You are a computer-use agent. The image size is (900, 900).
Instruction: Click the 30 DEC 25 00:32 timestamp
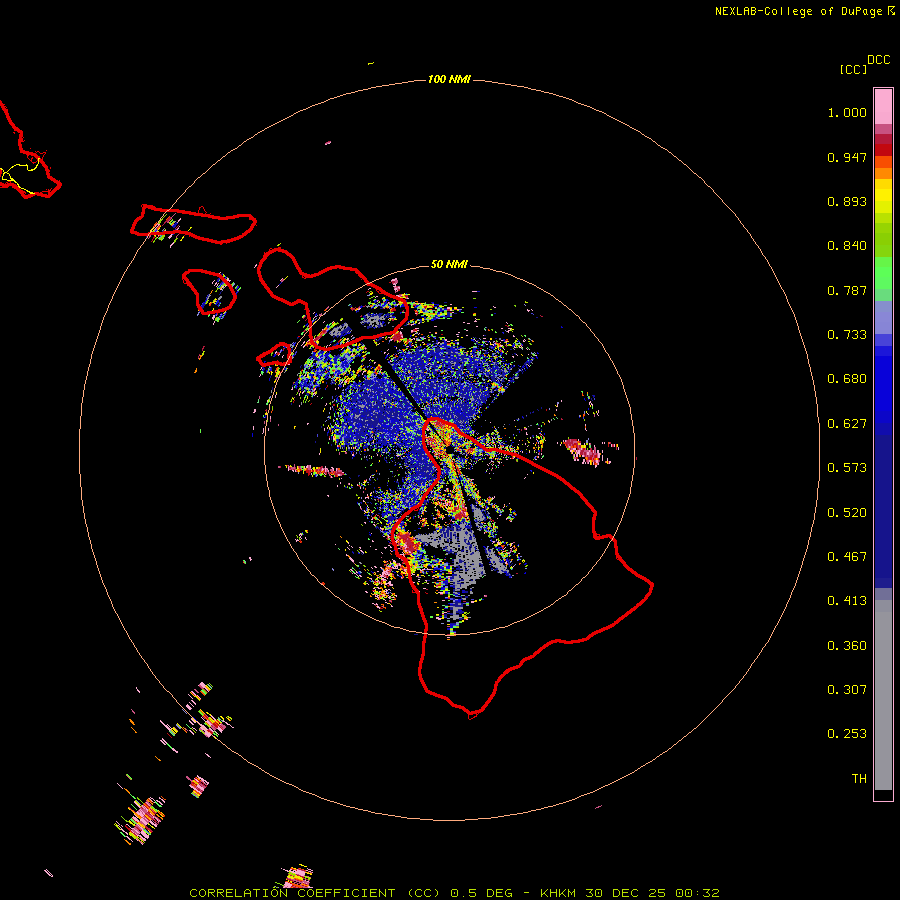point(653,893)
